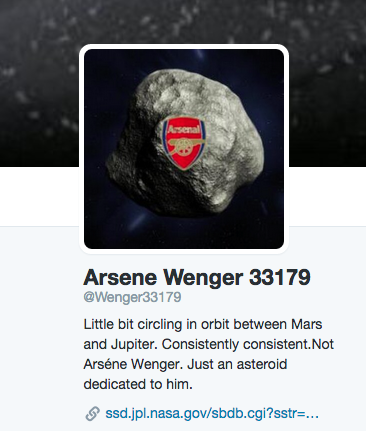366x431 pixels.
Task: Select the Arsene Wenger 33179 display name
Action: 197,277
